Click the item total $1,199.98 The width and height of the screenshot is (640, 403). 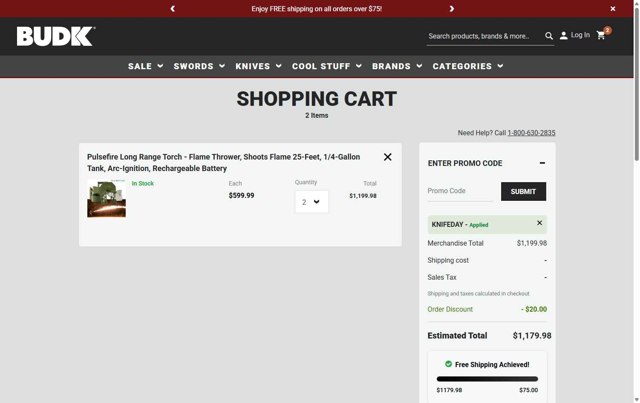coord(363,196)
